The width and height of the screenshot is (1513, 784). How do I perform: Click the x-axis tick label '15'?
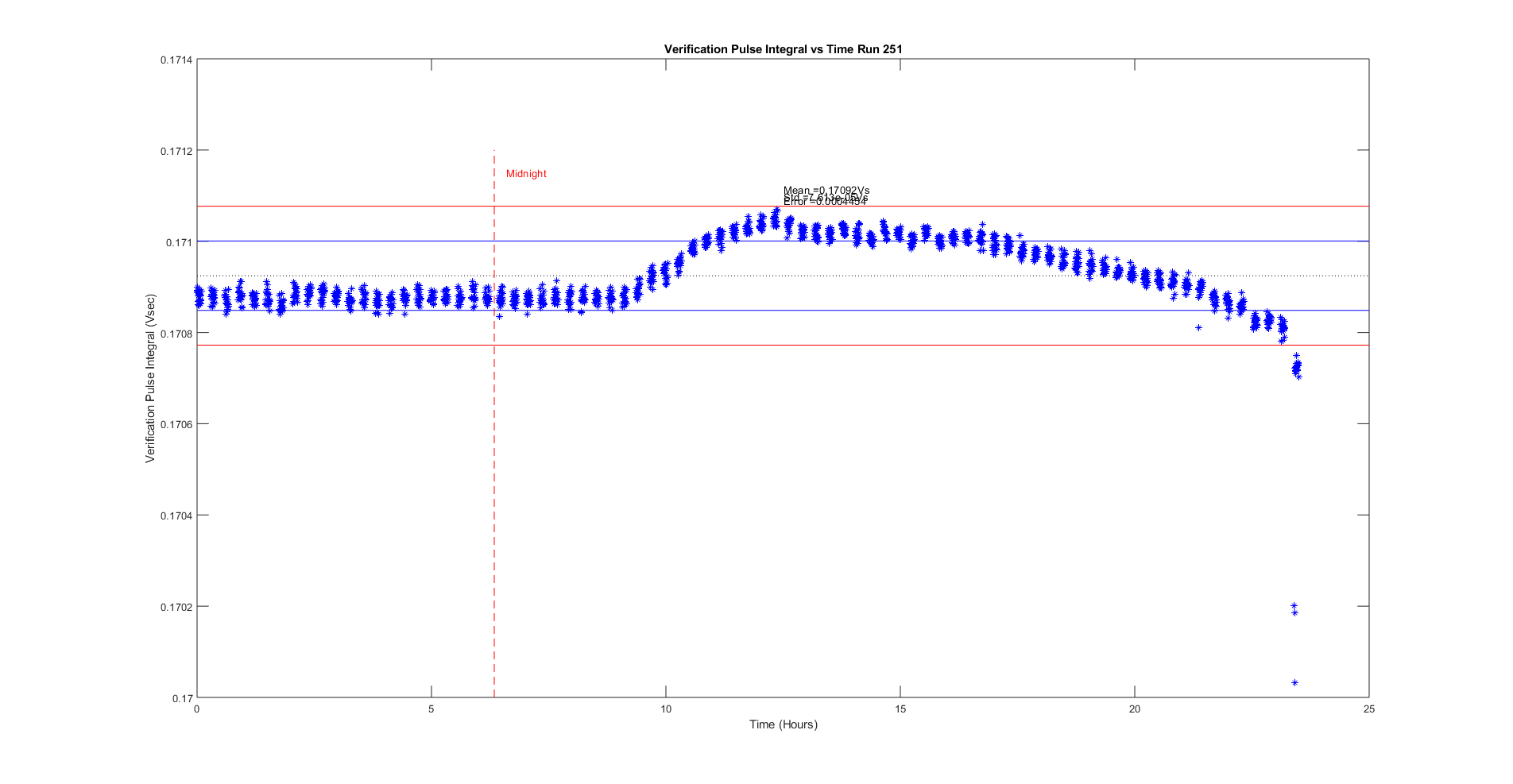tap(900, 709)
